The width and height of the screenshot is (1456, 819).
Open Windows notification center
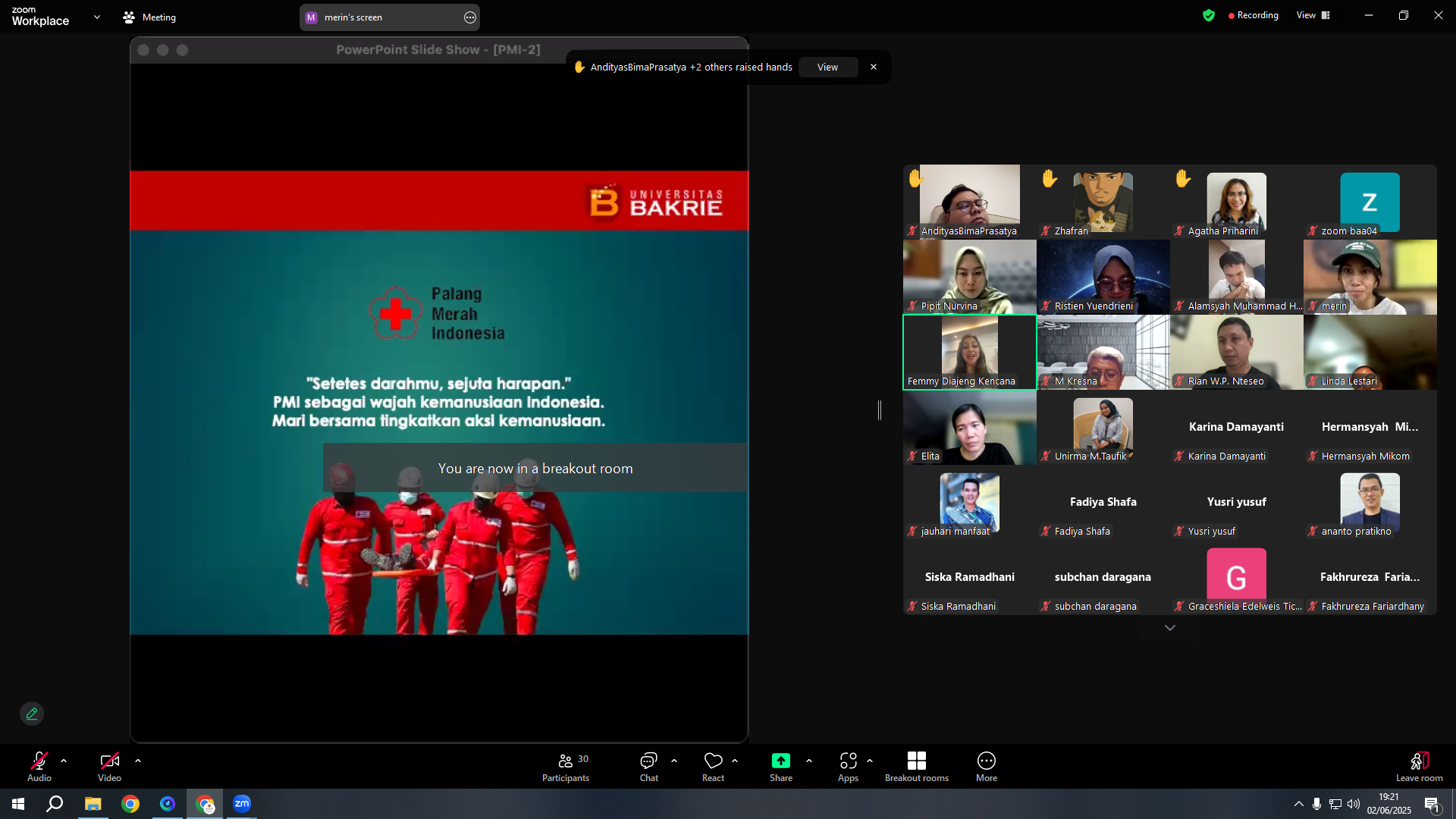click(1432, 805)
